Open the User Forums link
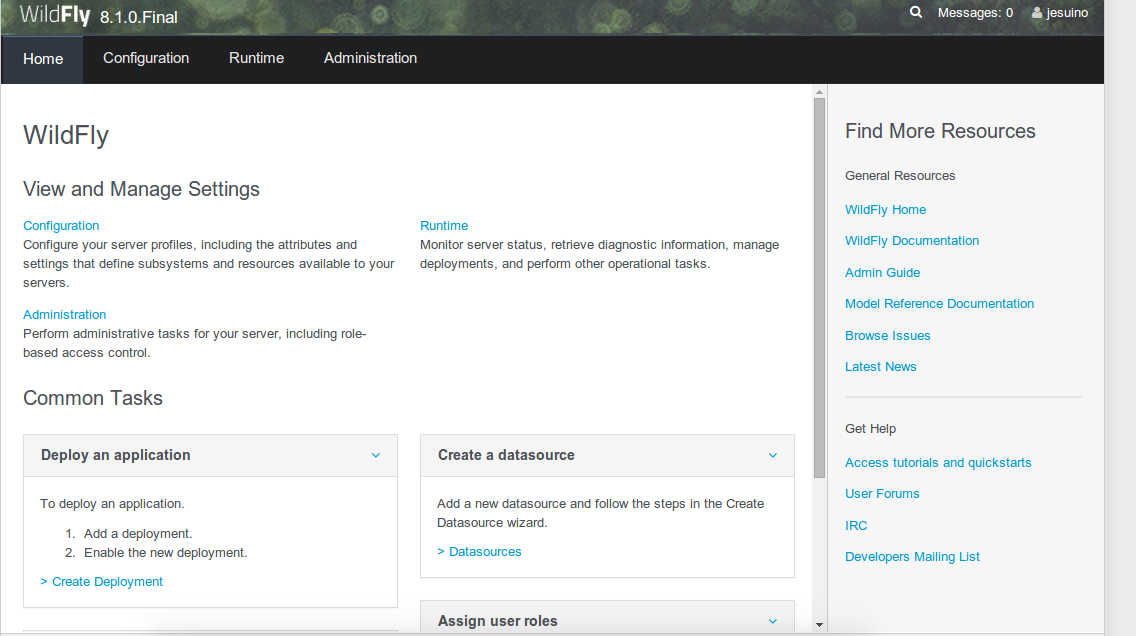This screenshot has height=636, width=1136. 882,493
